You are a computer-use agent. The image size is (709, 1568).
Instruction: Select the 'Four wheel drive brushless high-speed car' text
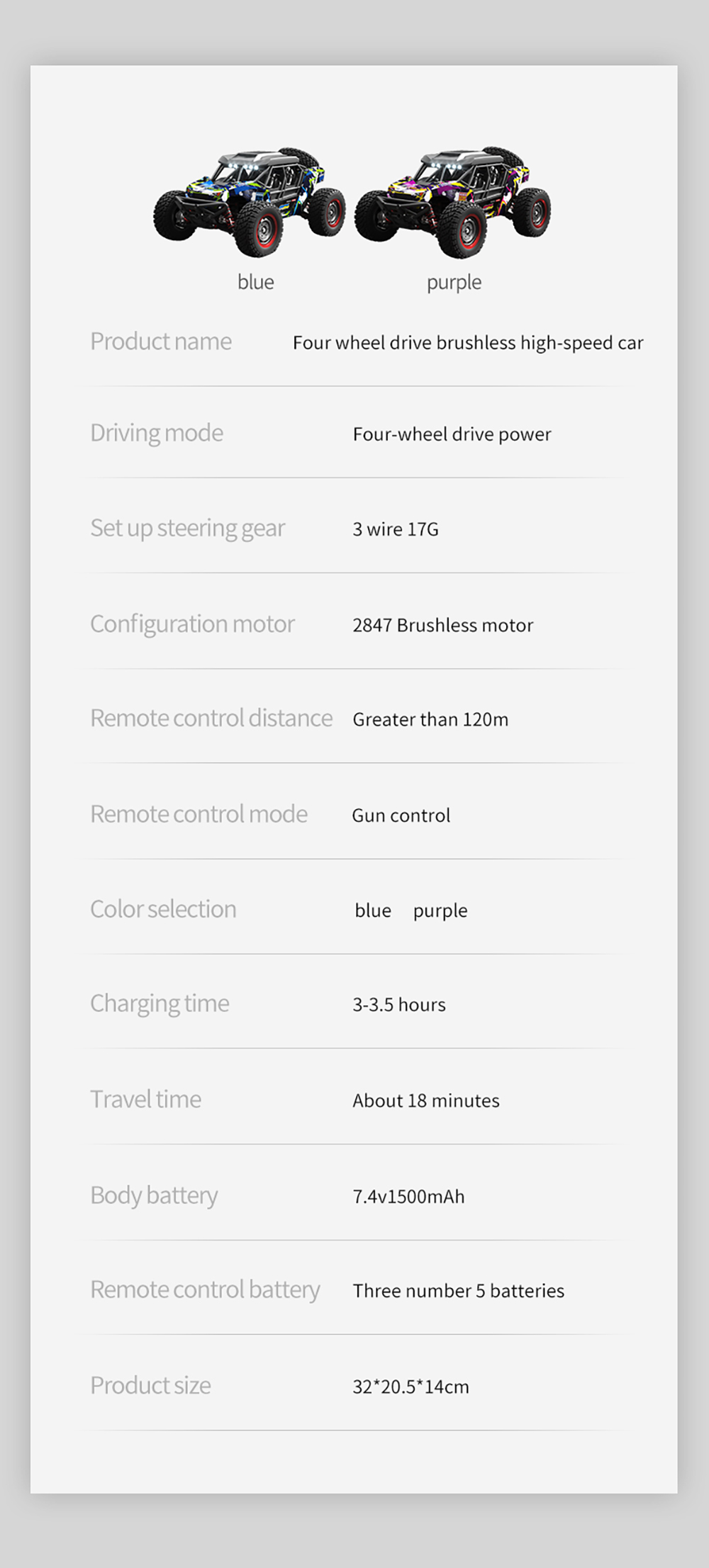pos(468,343)
